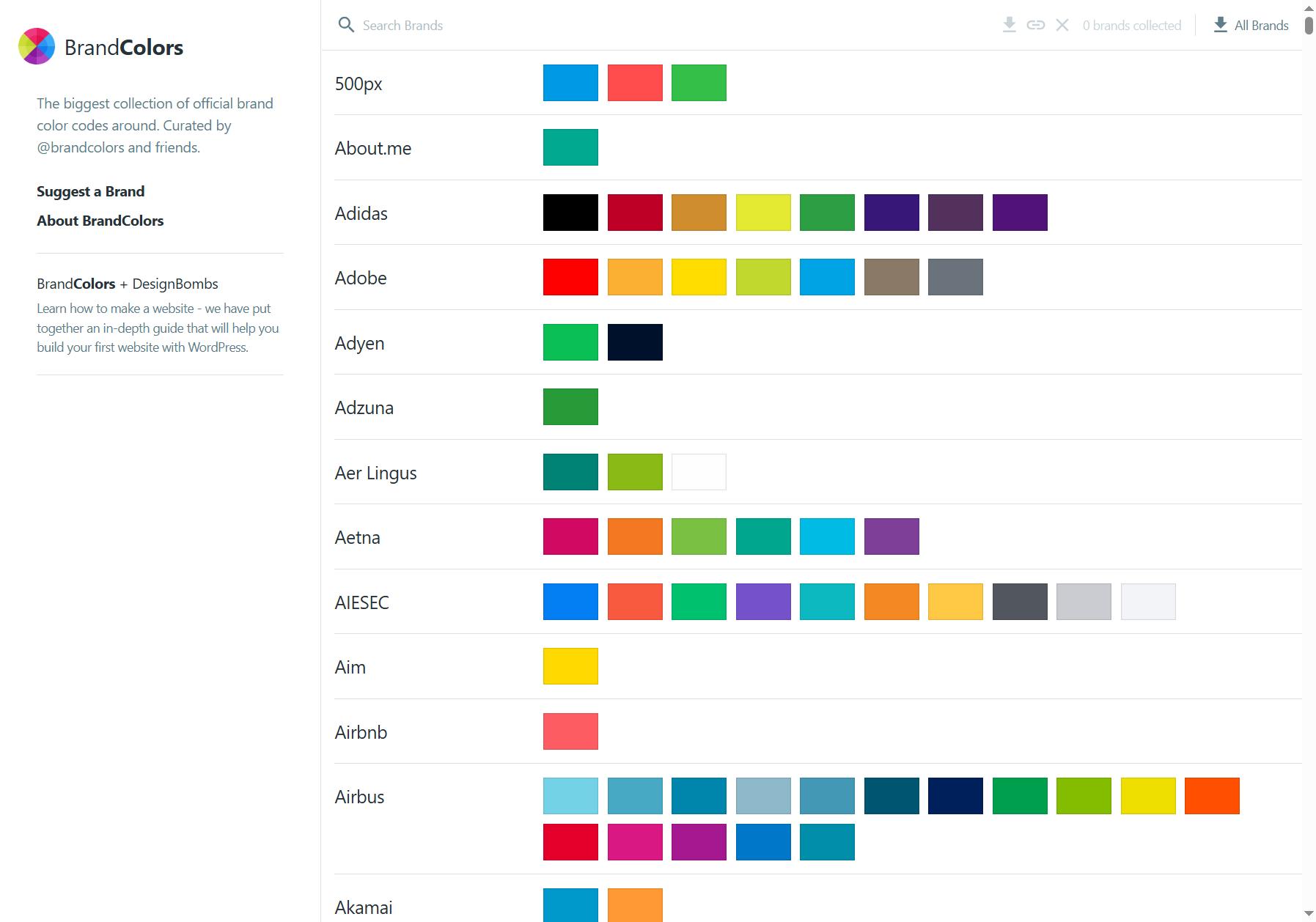Copy the Adidas black swatch
1316x922 pixels.
(570, 213)
